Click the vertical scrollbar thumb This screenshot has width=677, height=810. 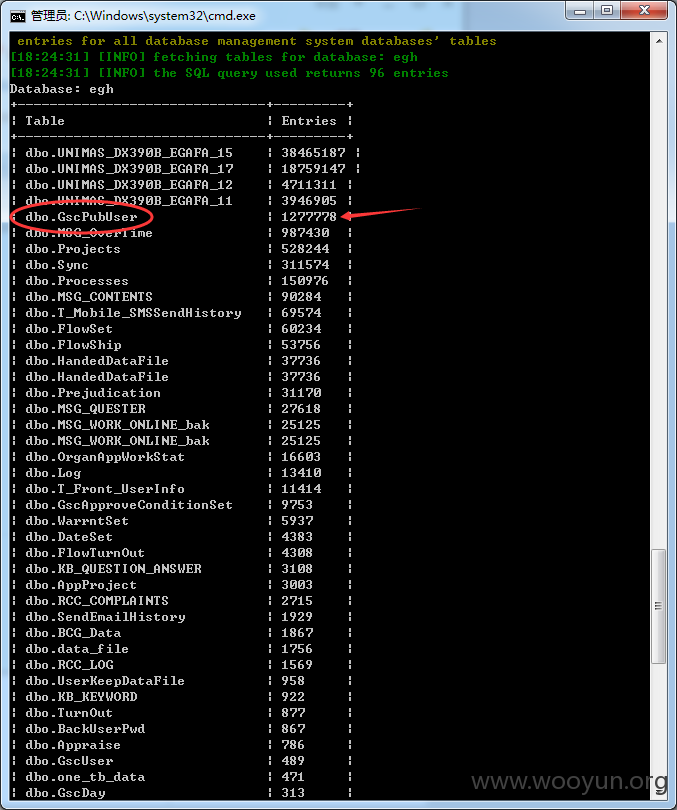[658, 606]
